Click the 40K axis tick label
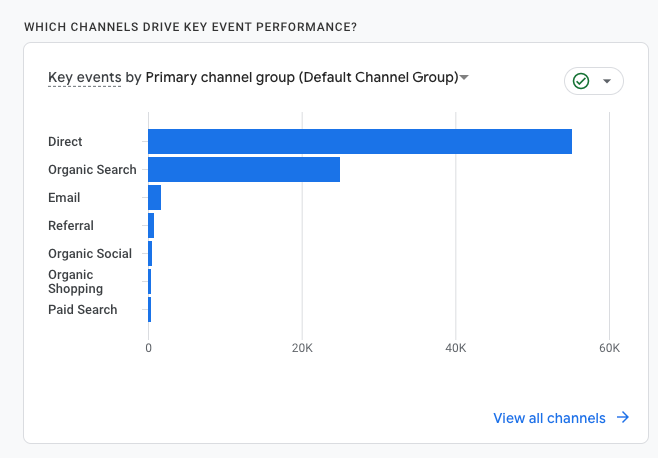658x458 pixels. pyautogui.click(x=456, y=349)
